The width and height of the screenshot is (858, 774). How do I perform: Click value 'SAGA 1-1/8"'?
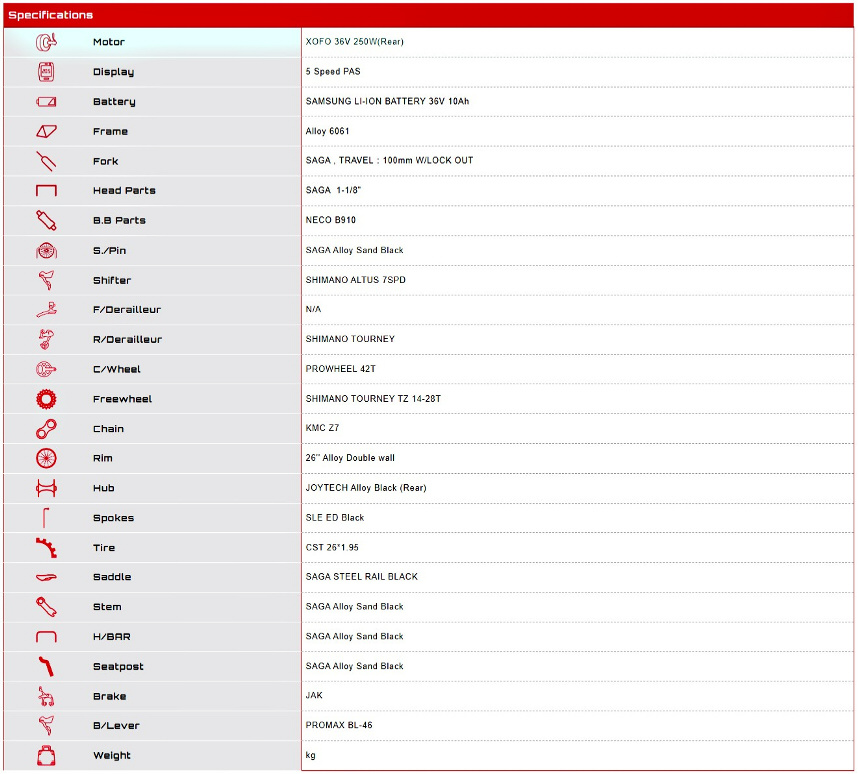[333, 190]
